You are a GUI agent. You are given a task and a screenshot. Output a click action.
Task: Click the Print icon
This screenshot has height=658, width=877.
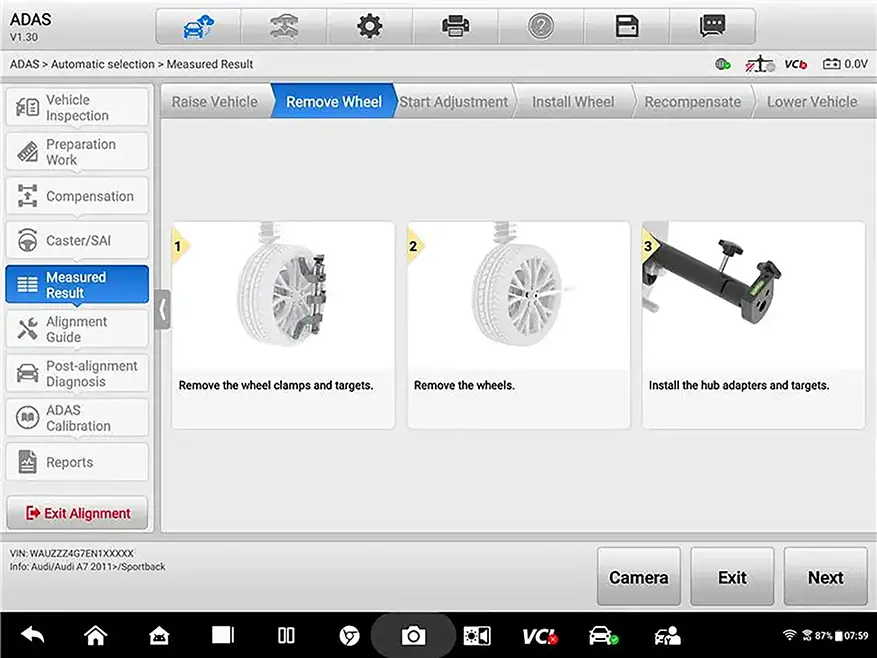(455, 26)
